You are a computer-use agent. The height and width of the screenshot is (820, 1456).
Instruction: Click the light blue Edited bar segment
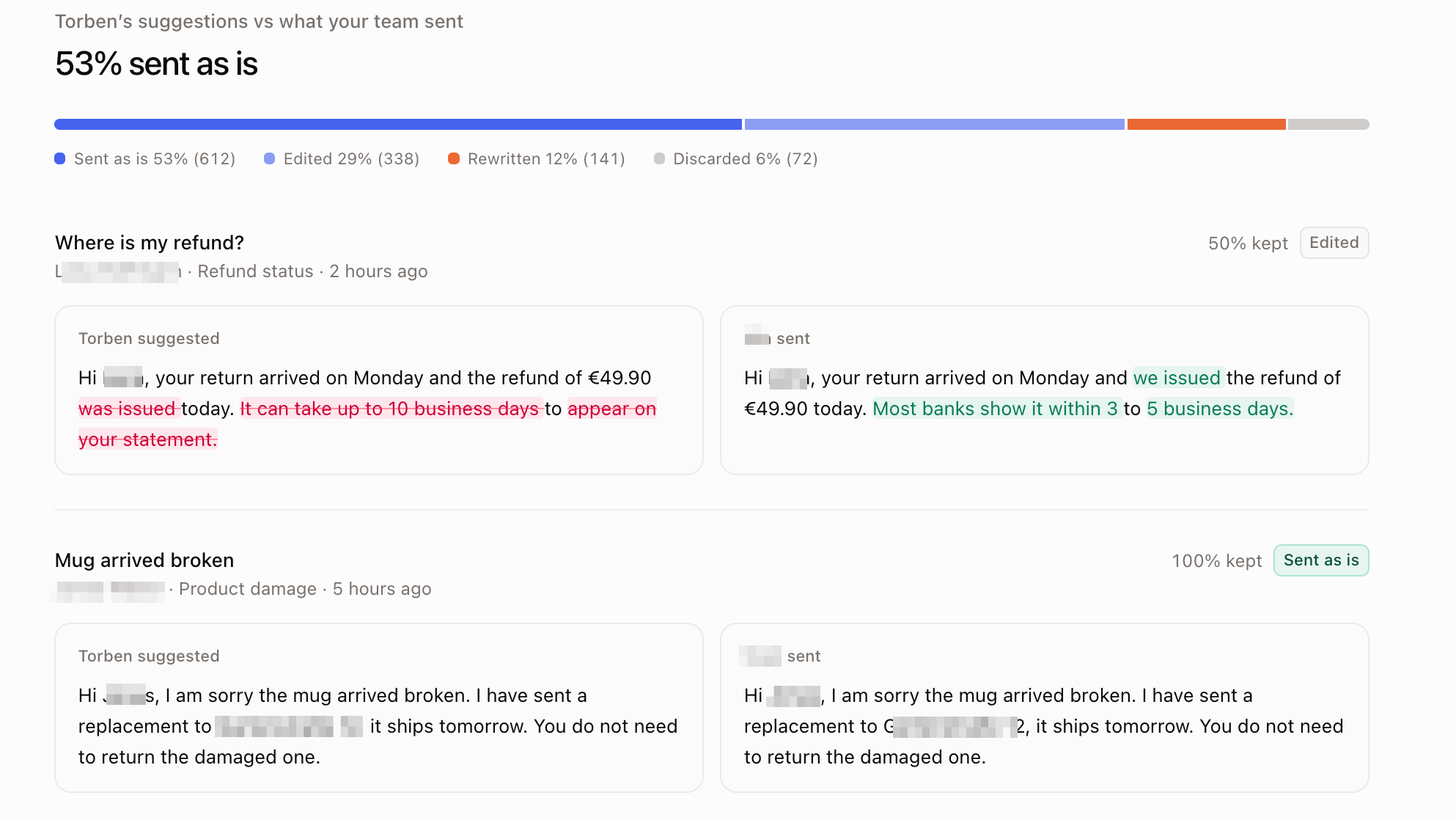pyautogui.click(x=935, y=125)
